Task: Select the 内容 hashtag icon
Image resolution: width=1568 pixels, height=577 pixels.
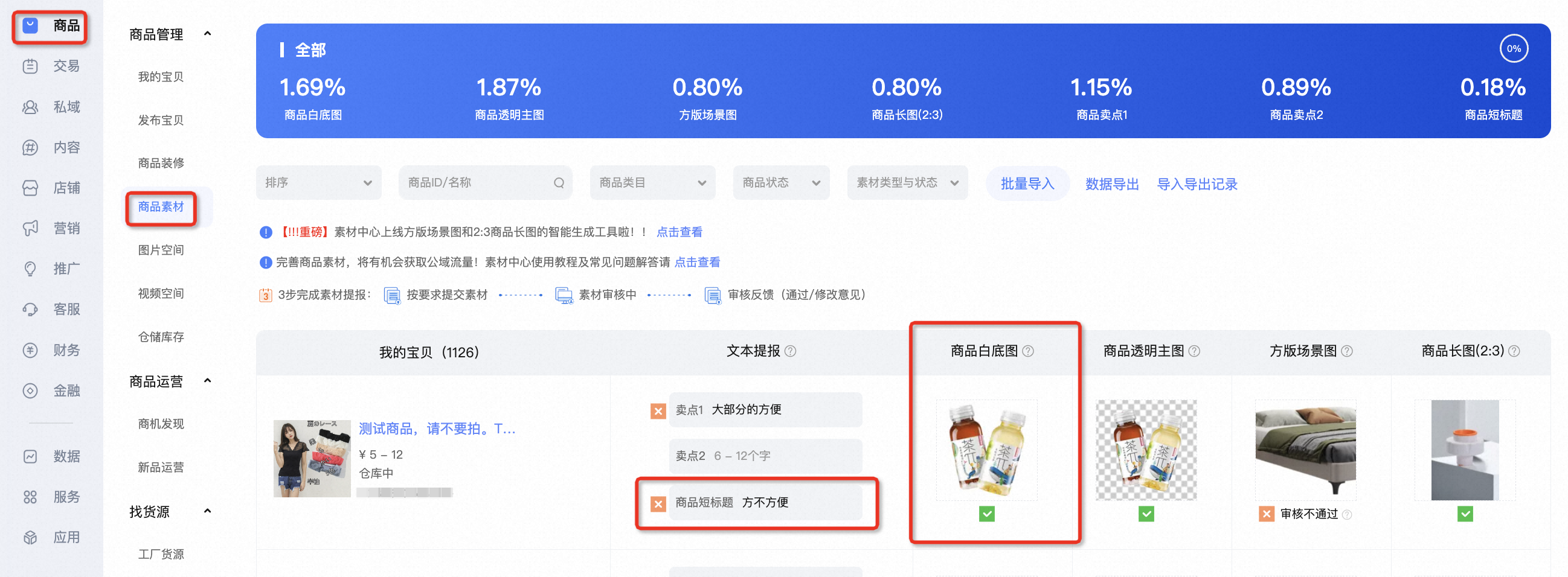Action: (30, 148)
